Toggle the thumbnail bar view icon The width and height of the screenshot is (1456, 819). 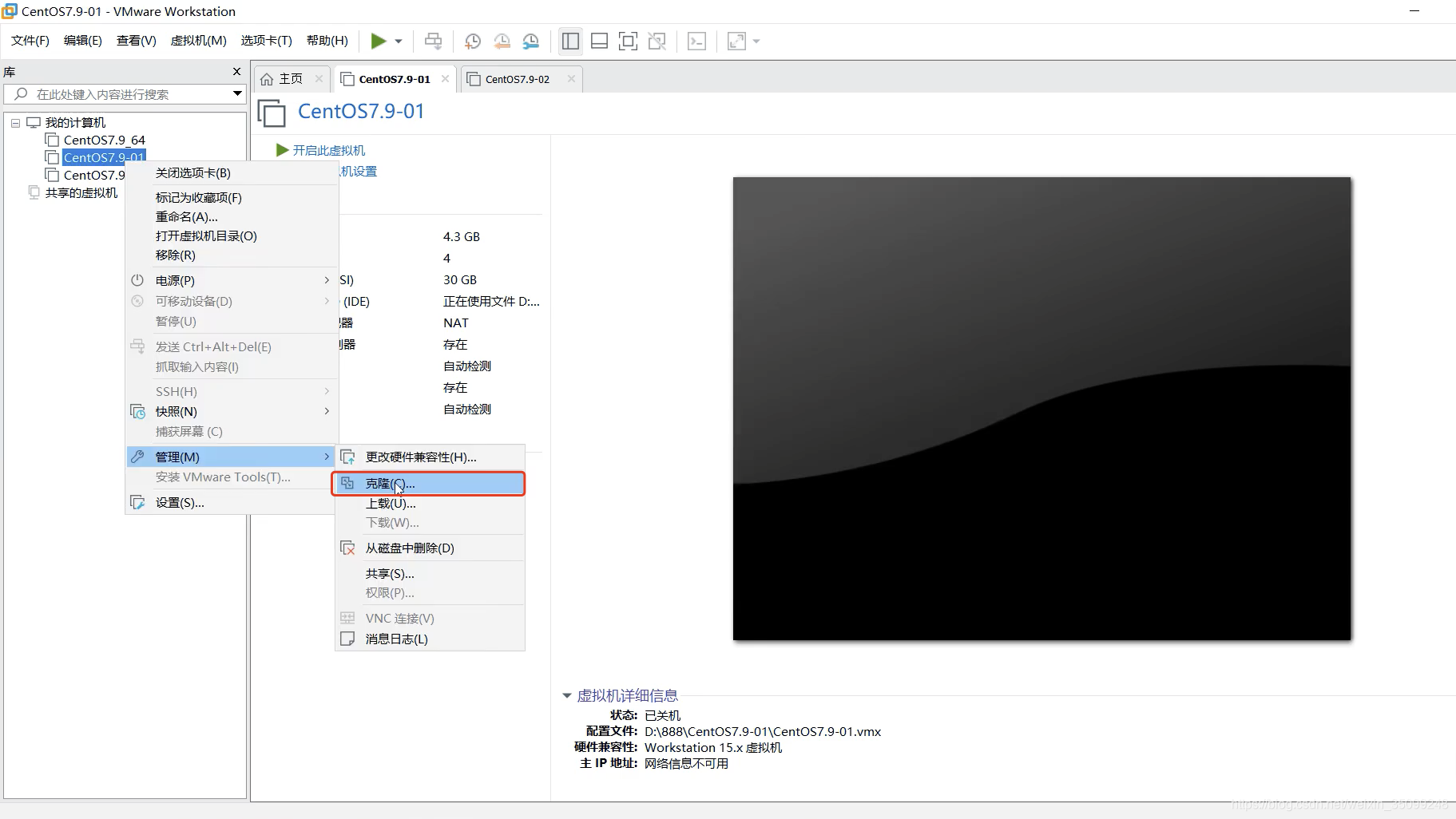point(599,41)
